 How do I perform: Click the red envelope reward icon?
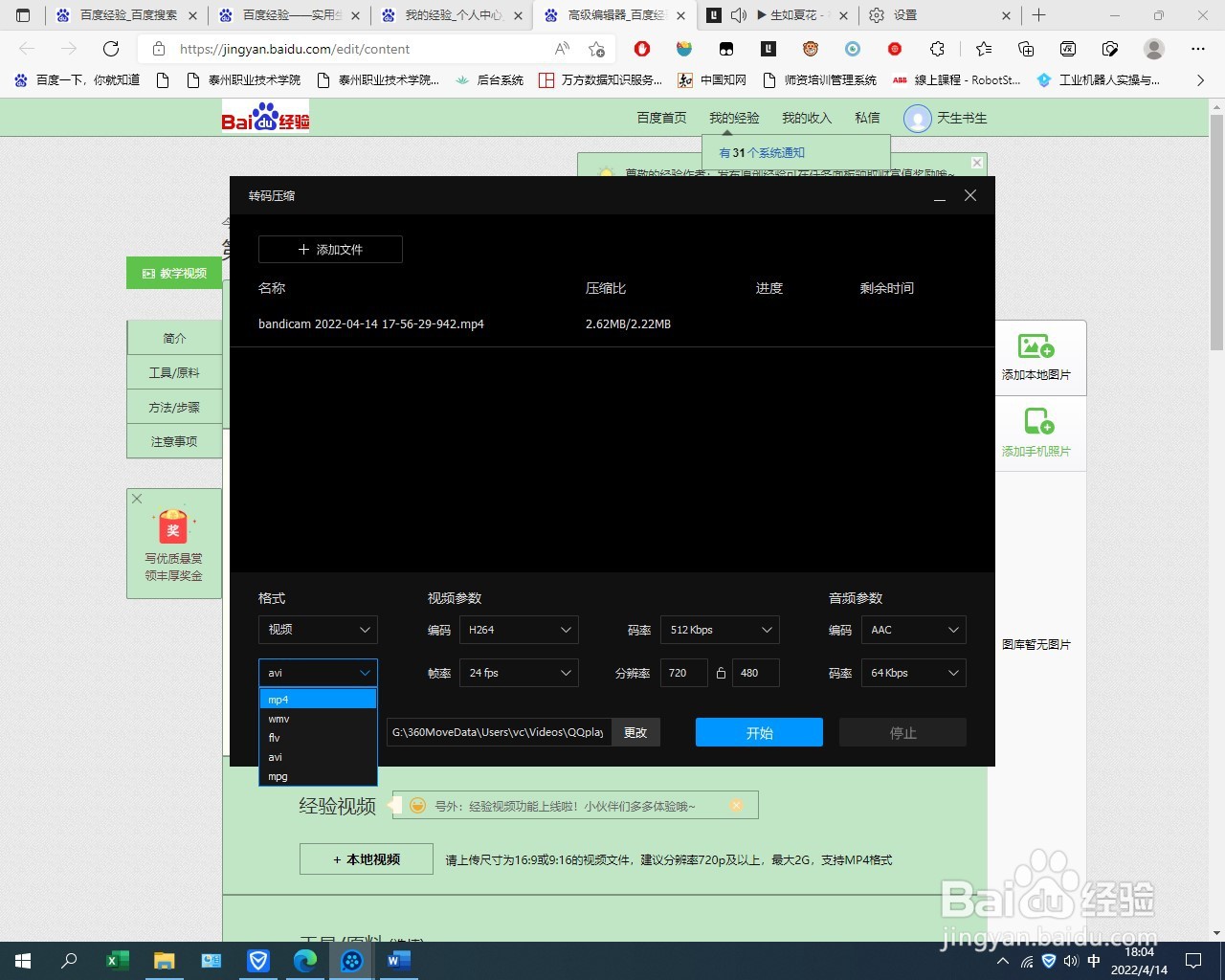[173, 528]
